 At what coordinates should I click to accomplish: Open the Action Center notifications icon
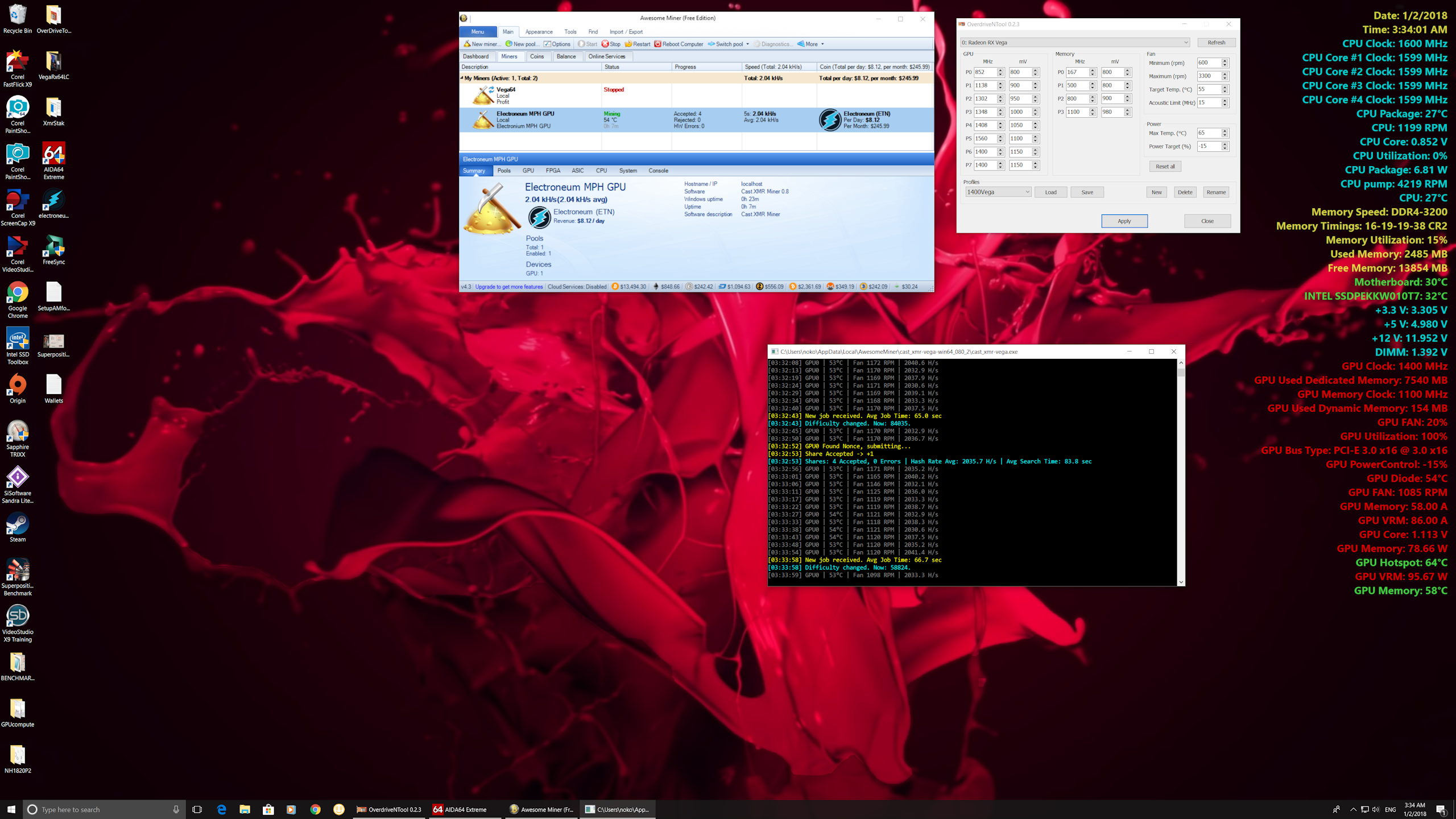pyautogui.click(x=1441, y=809)
